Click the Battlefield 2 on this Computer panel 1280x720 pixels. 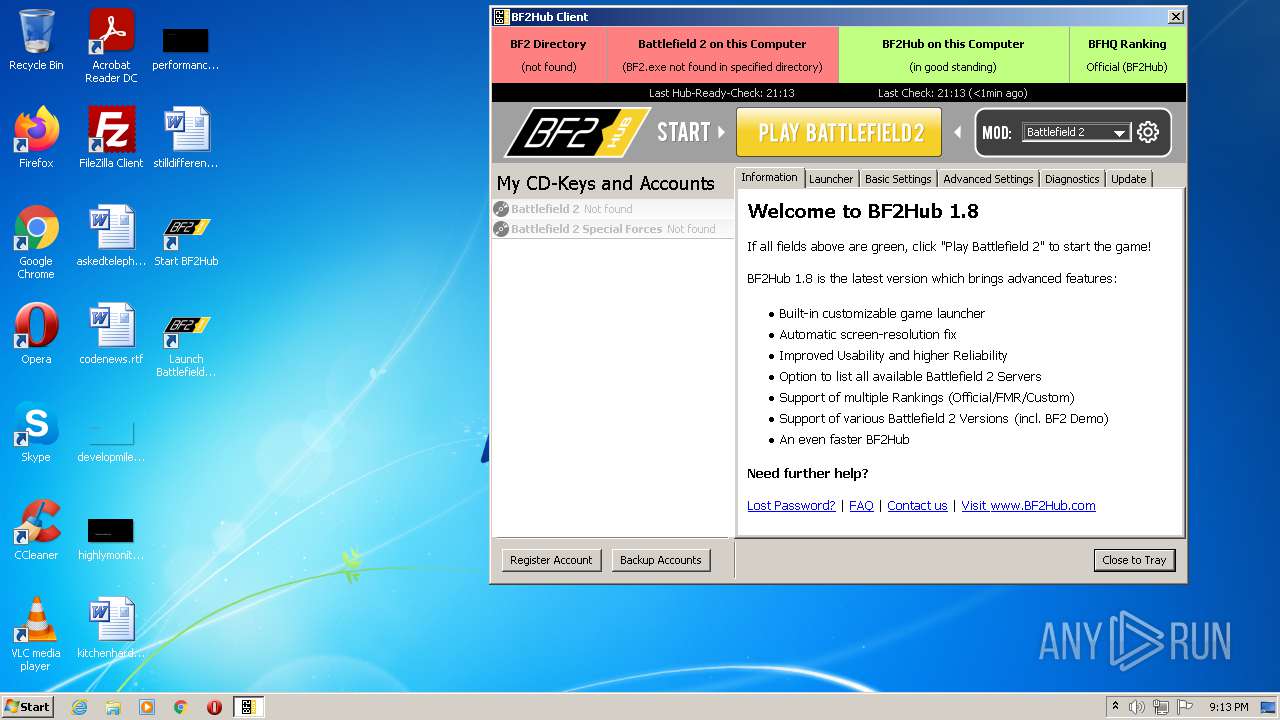722,55
